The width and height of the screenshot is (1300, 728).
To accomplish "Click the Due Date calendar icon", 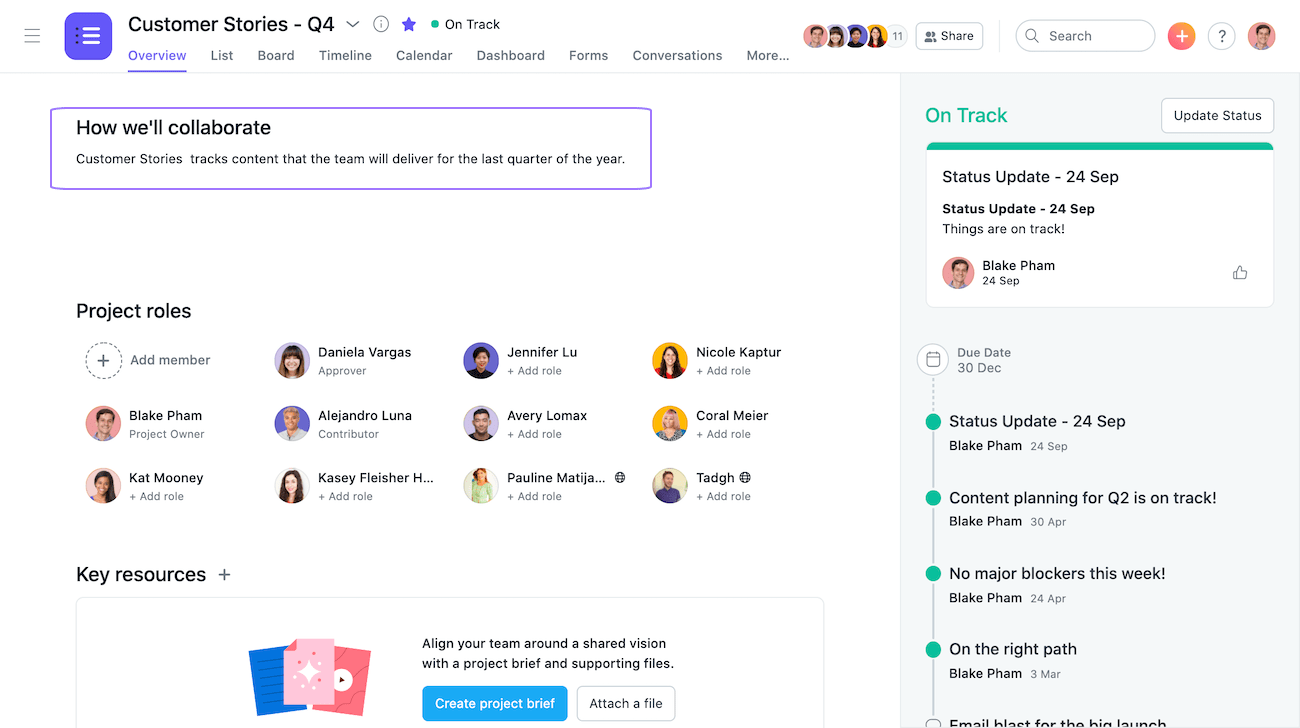I will [x=933, y=359].
